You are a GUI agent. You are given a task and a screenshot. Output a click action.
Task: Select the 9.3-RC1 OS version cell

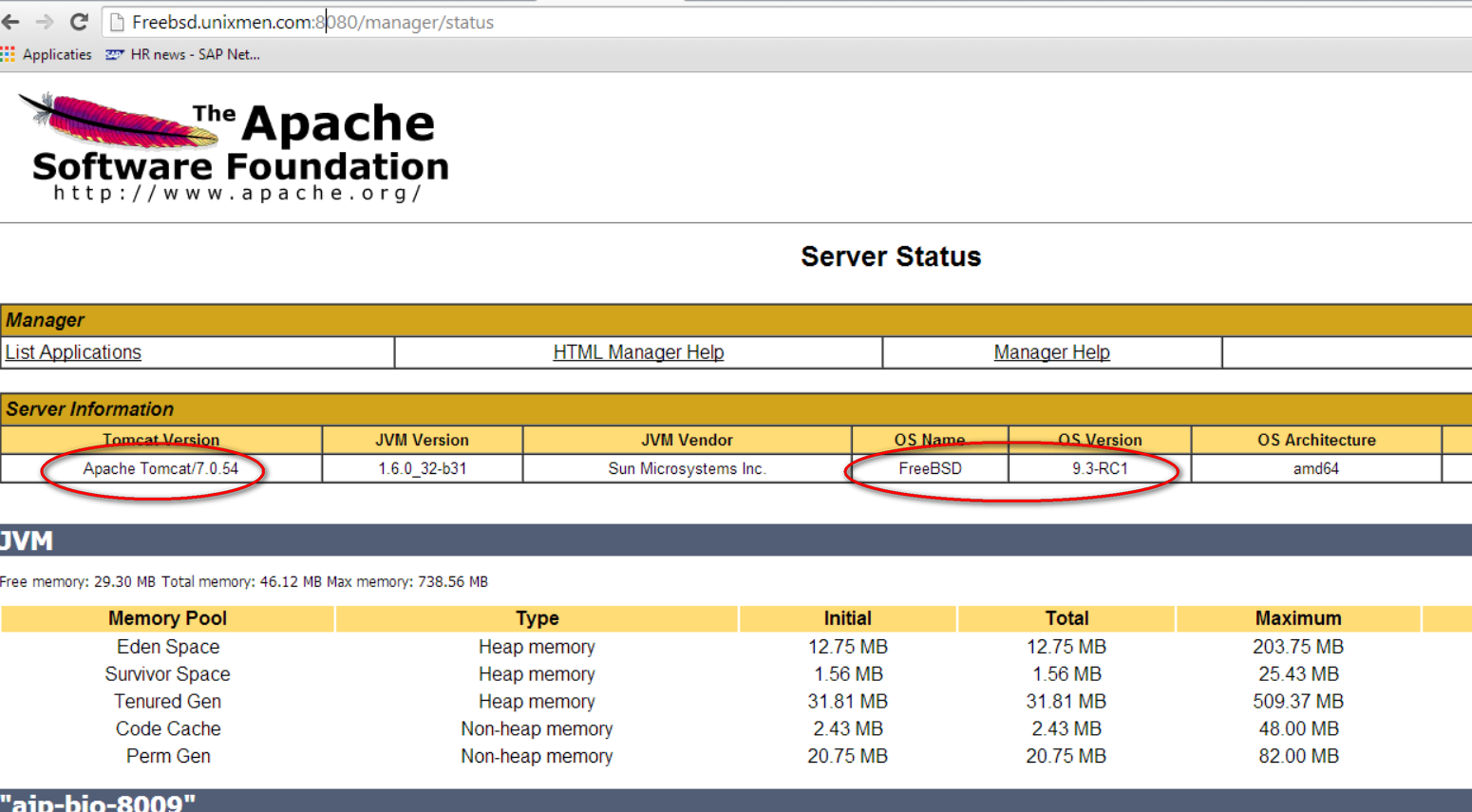click(x=1100, y=468)
